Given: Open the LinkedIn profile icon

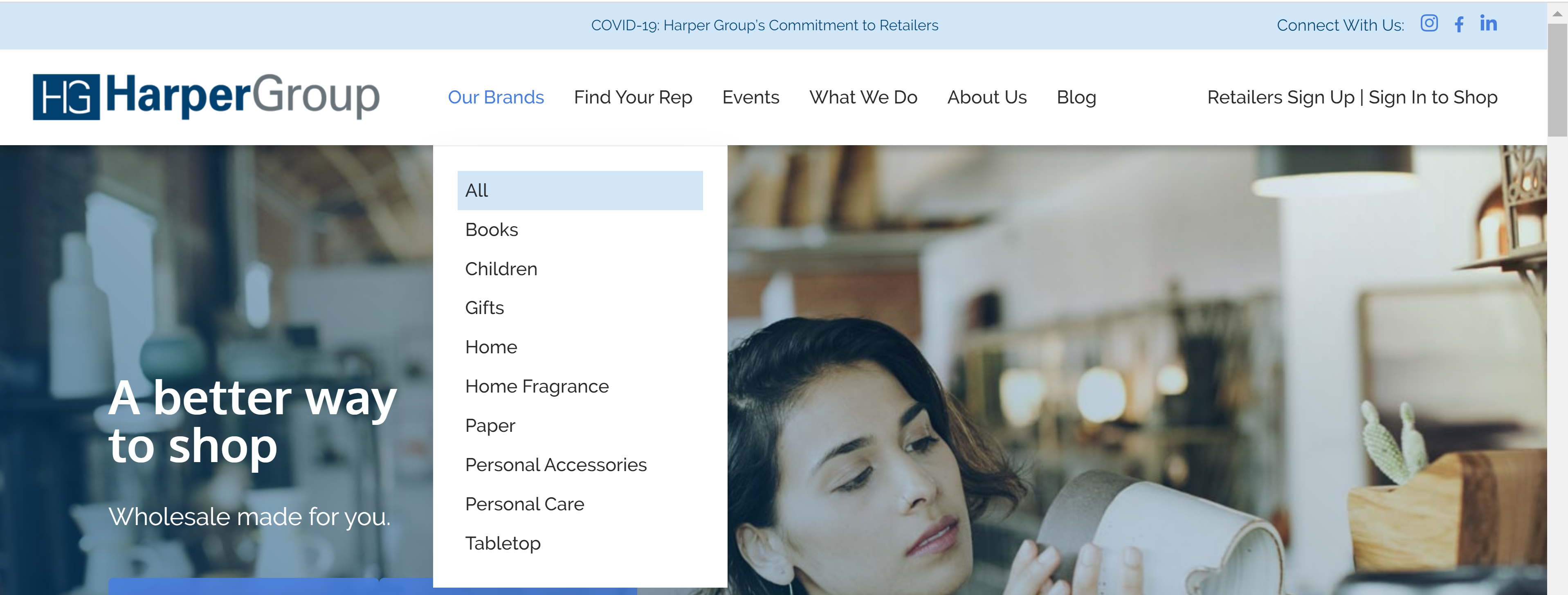Looking at the screenshot, I should click(1488, 23).
